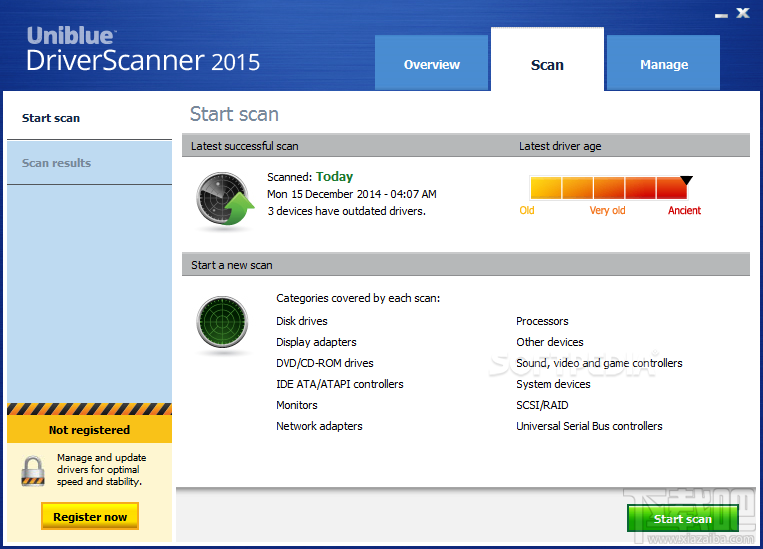Open the Manage tab
The width and height of the screenshot is (763, 549).
click(664, 63)
